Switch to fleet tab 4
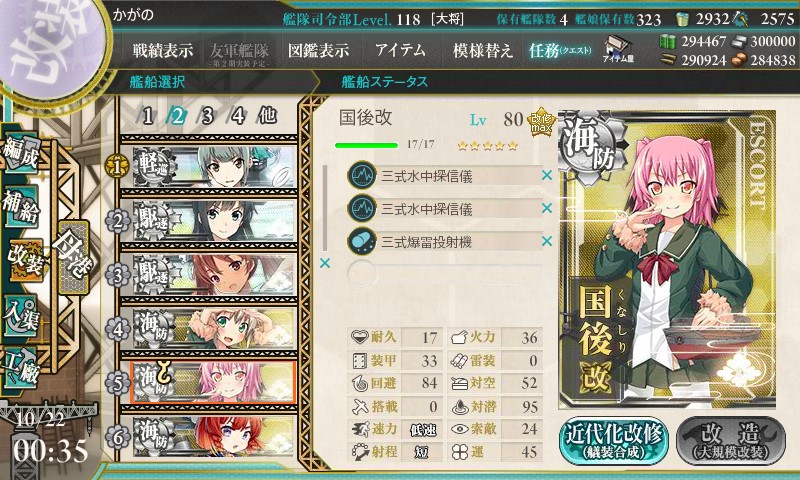The image size is (800, 480). [x=238, y=116]
